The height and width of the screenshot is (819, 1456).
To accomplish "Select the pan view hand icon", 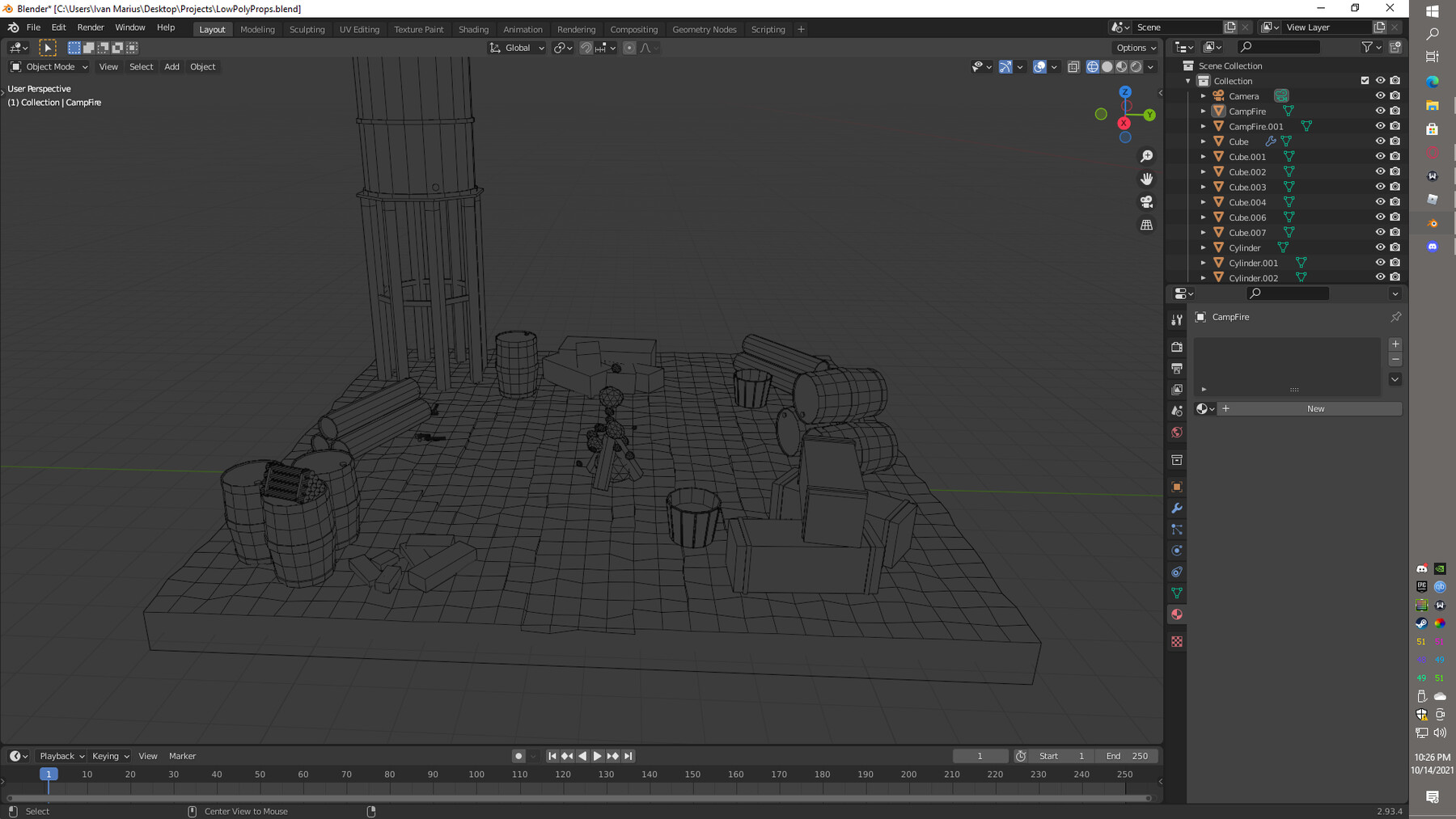I will (1146, 179).
